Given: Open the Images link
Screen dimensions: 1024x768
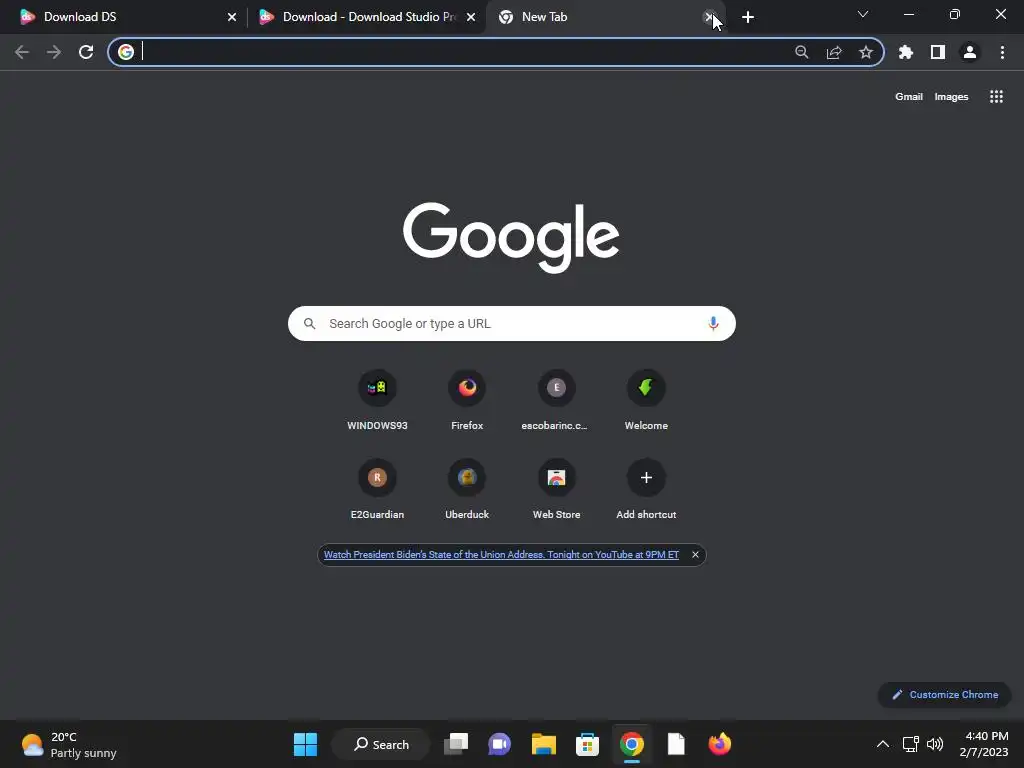Looking at the screenshot, I should pyautogui.click(x=951, y=97).
